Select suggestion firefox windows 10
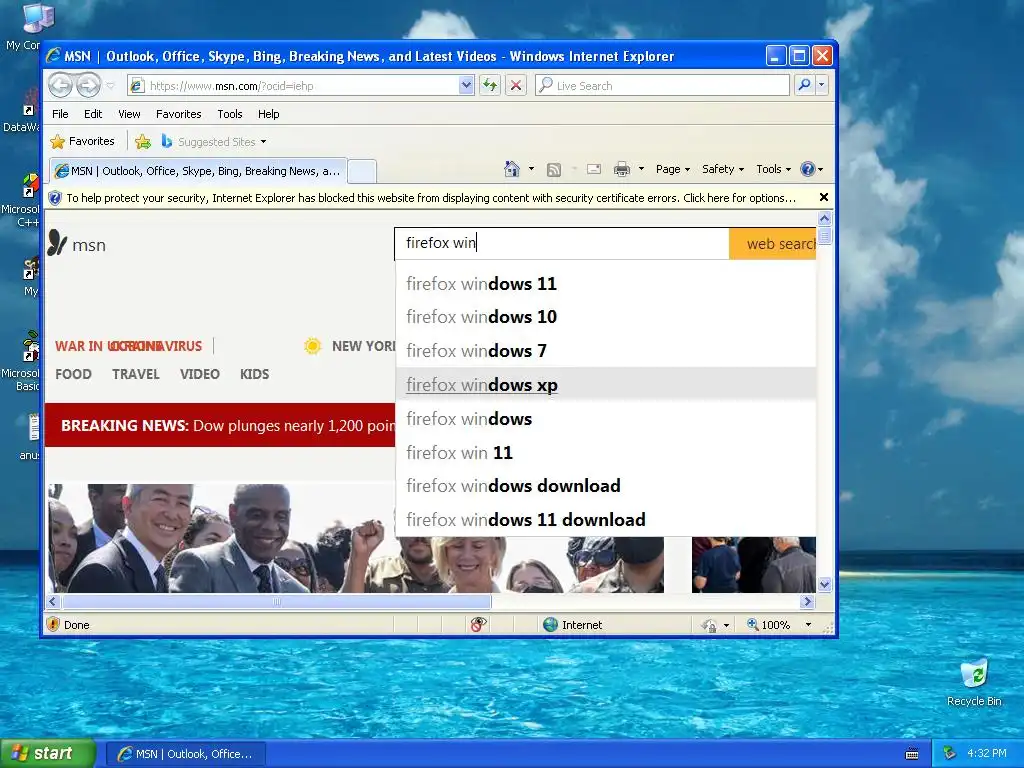 (x=606, y=317)
